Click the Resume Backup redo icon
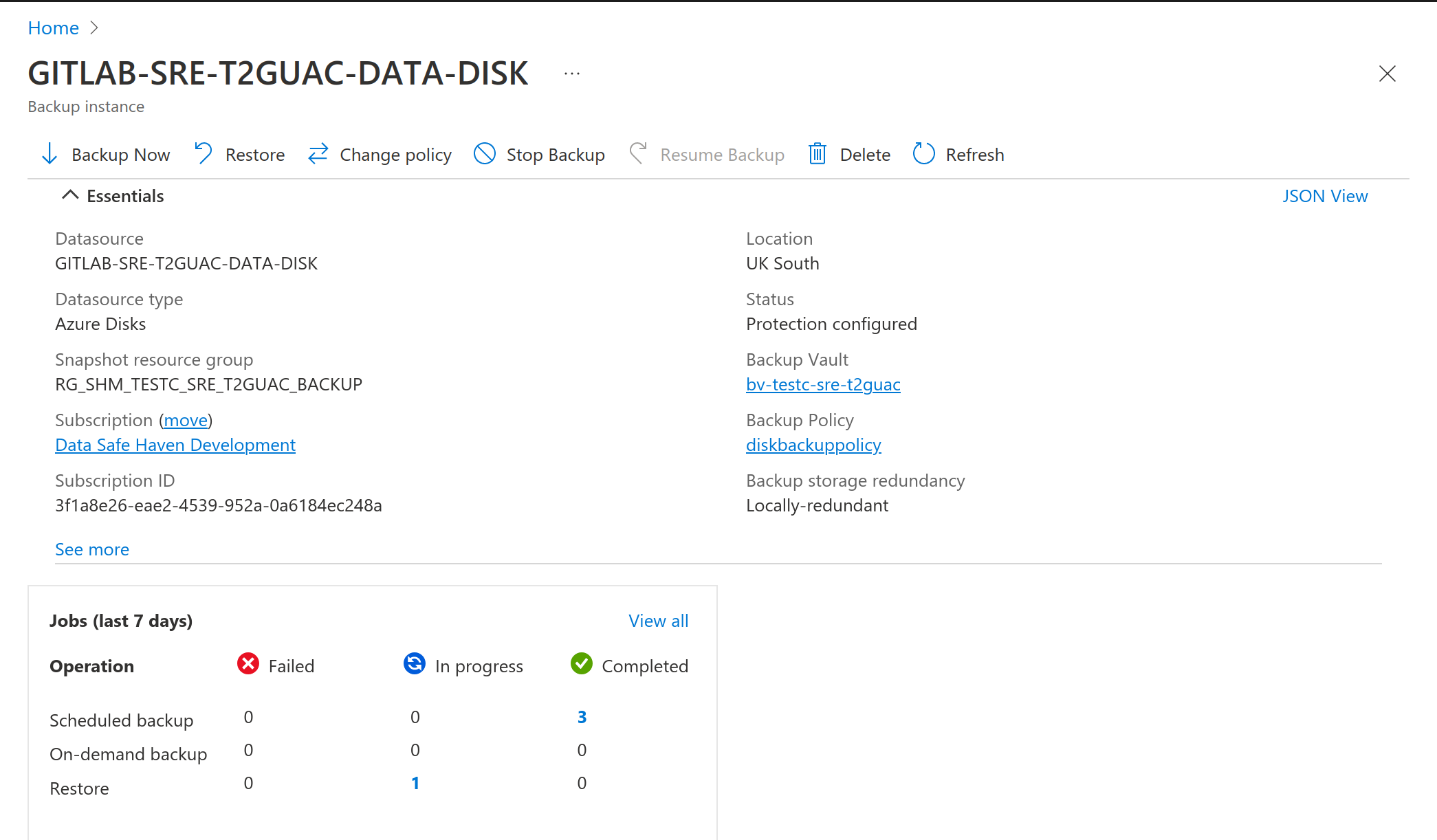Image resolution: width=1437 pixels, height=840 pixels. [x=638, y=153]
